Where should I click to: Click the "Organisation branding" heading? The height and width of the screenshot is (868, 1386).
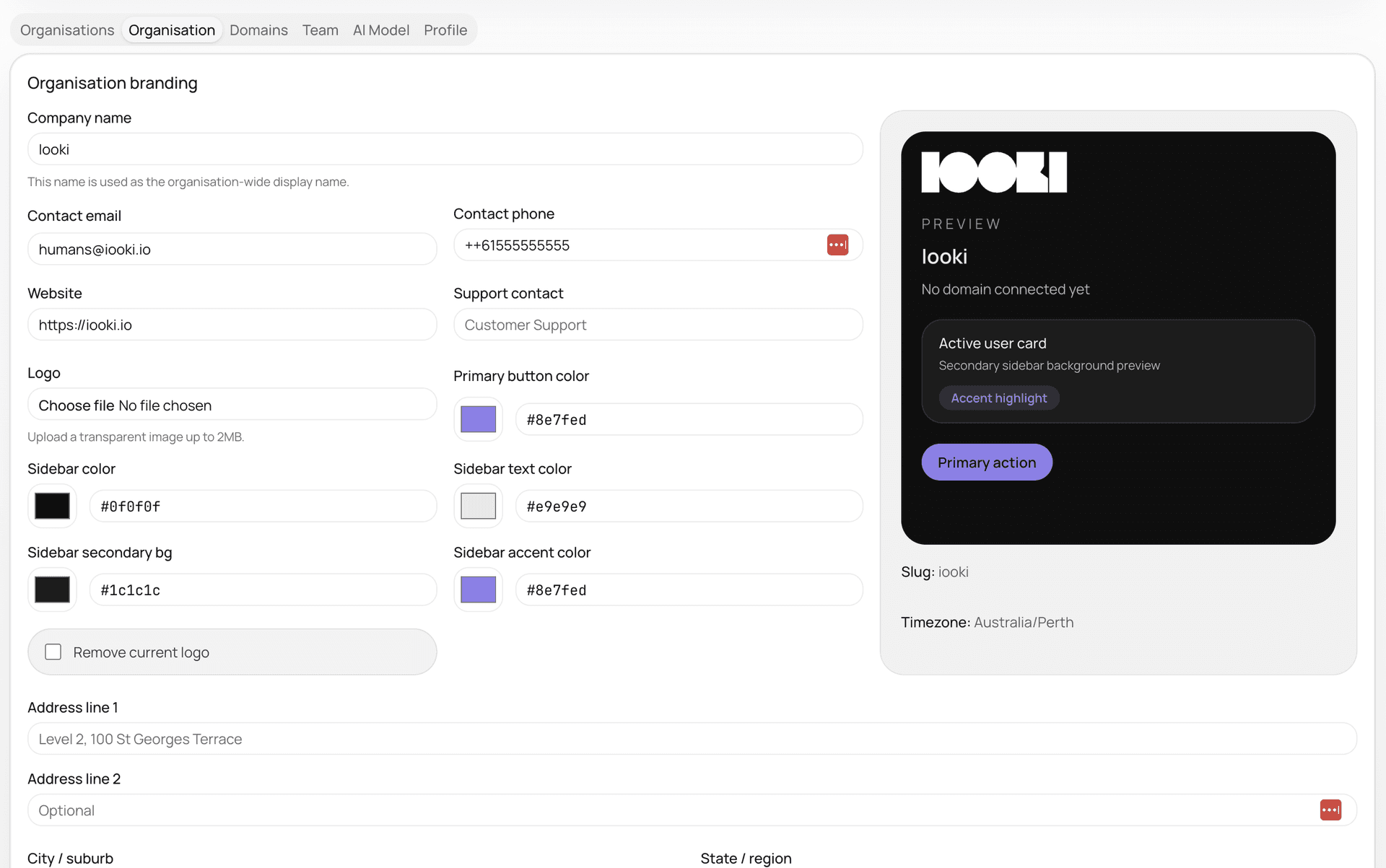coord(113,83)
